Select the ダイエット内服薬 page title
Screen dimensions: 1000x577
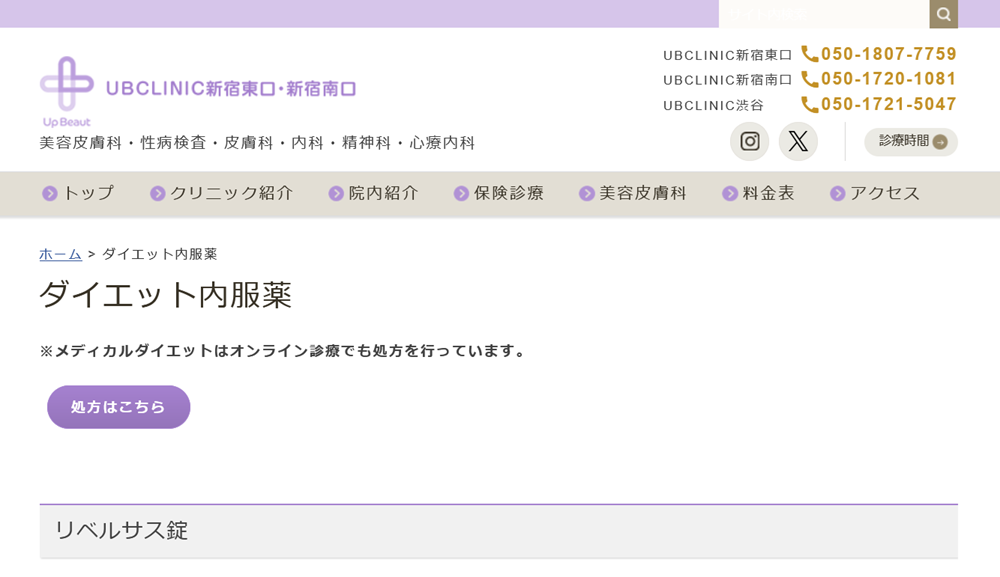click(166, 295)
